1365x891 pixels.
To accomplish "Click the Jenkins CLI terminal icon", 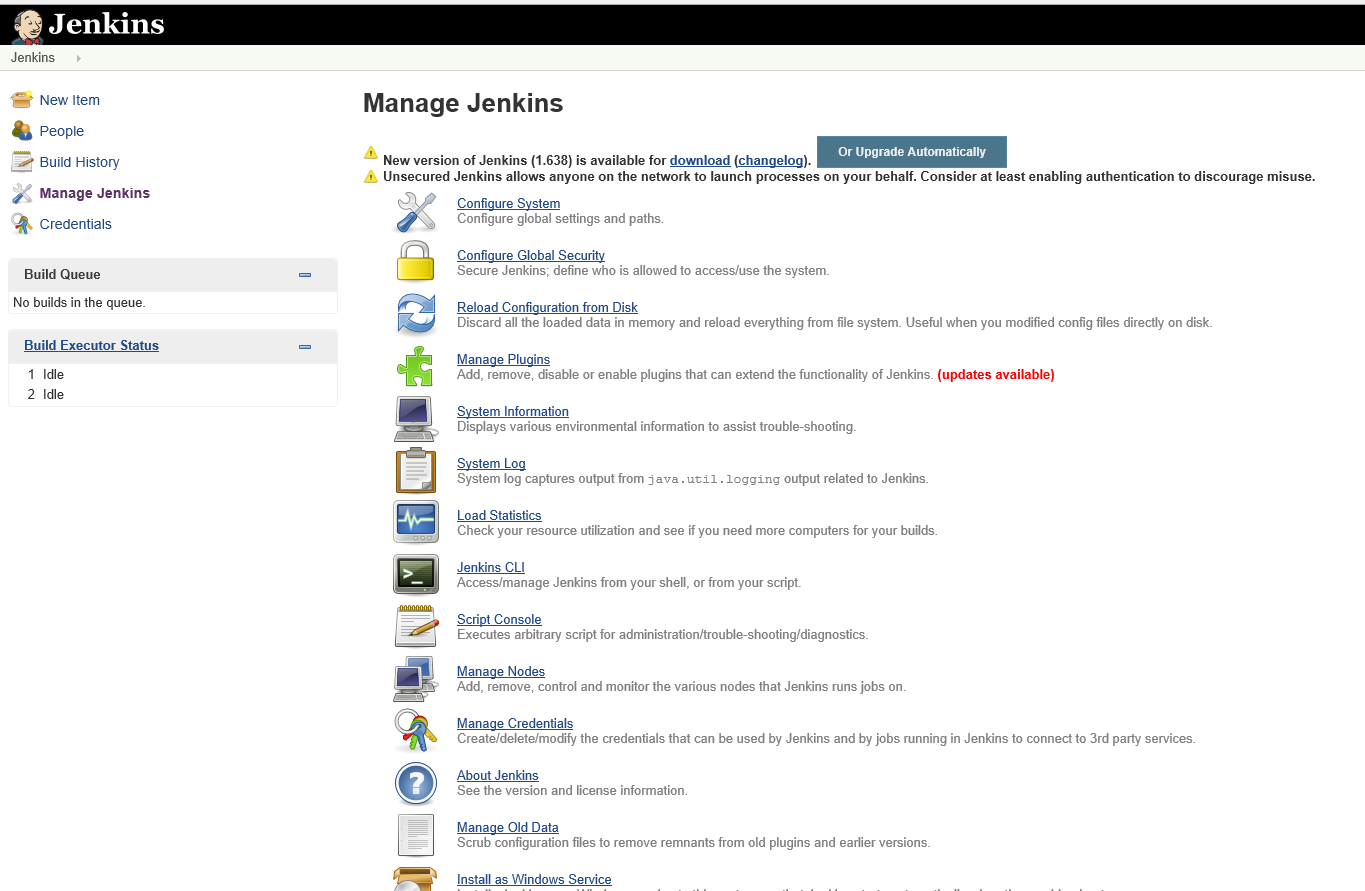I will [416, 574].
